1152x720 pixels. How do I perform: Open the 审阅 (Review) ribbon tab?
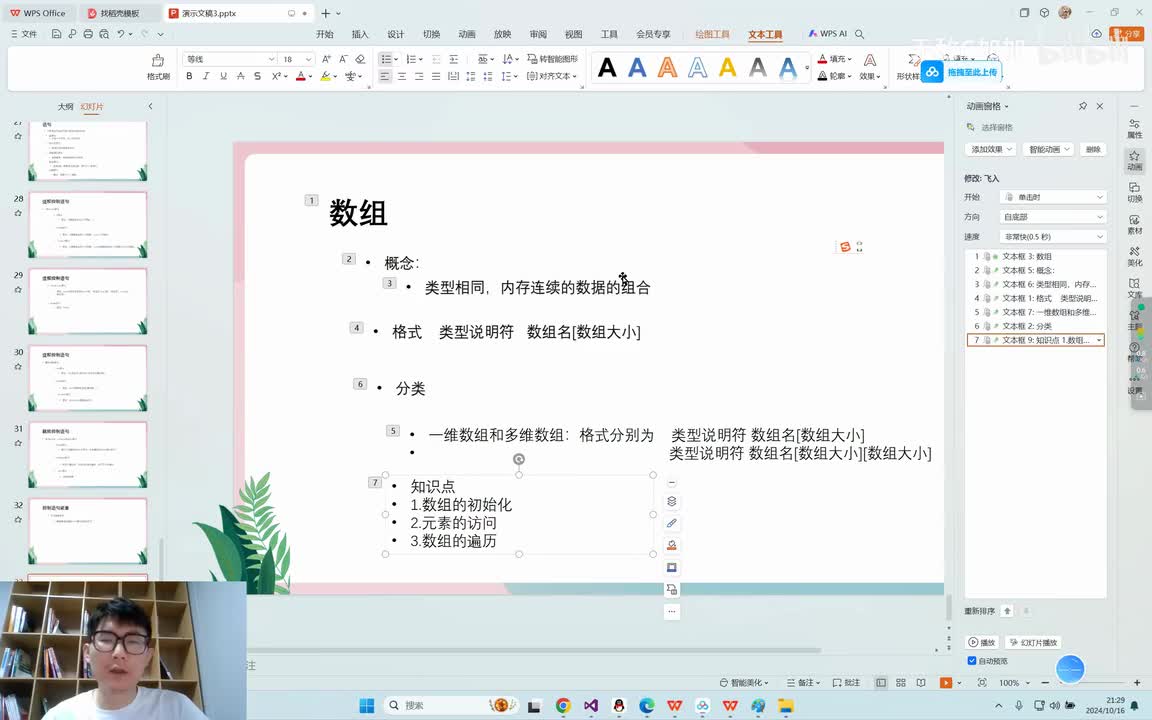tap(539, 35)
